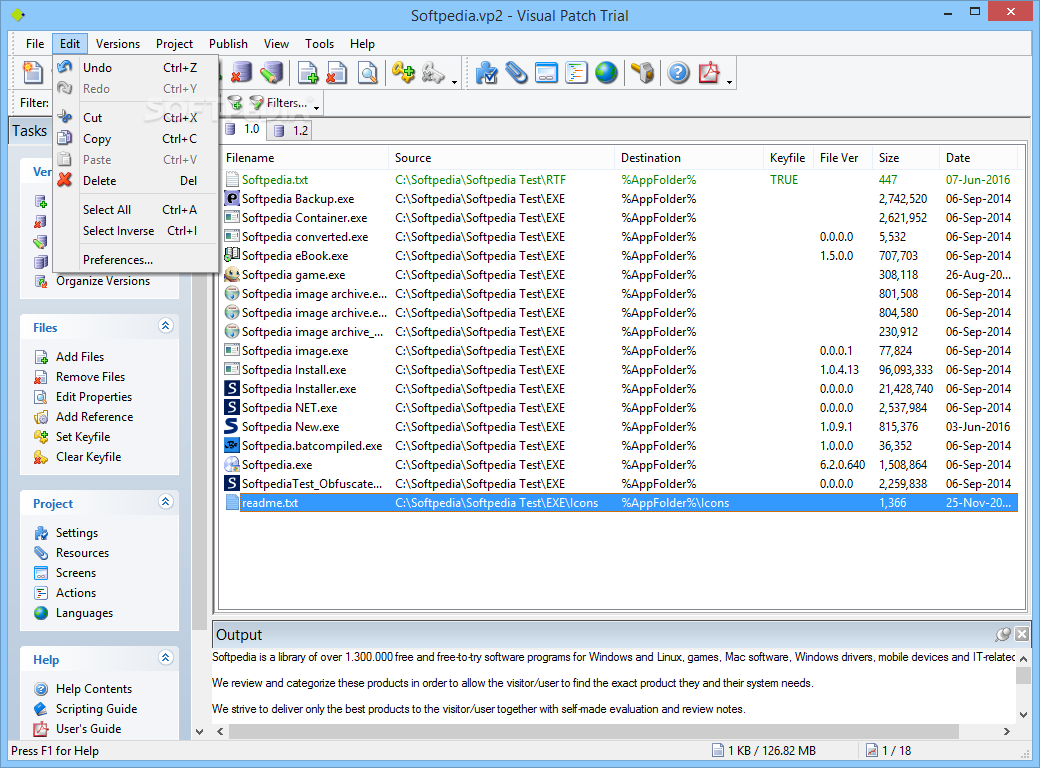Choose Select All from Edit menu
1040x768 pixels.
point(138,210)
